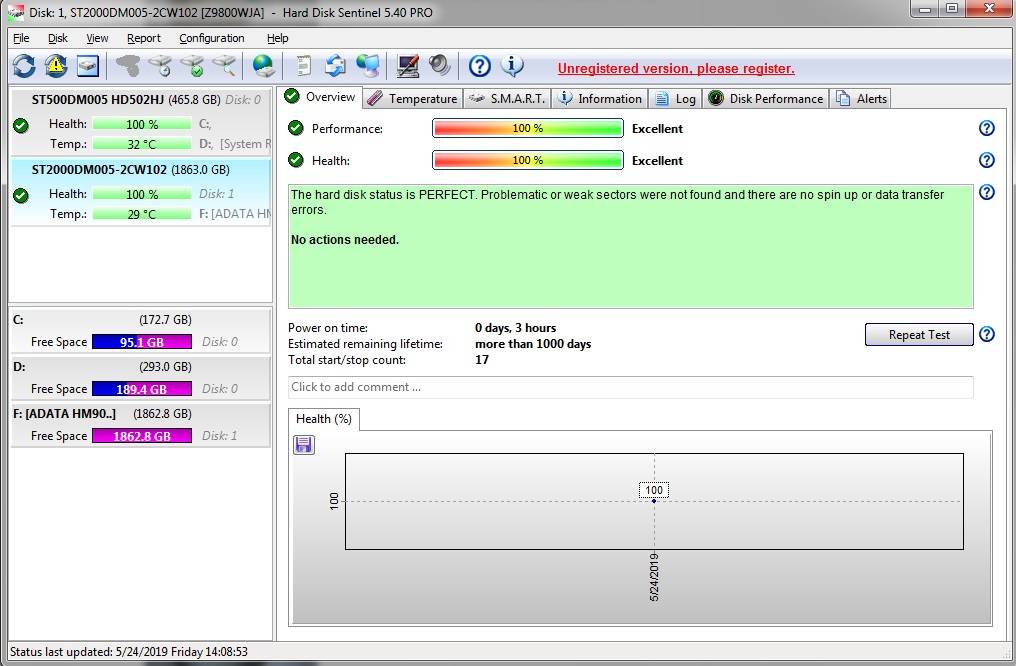Click the green check icon of ST500DM005 disk
Image resolution: width=1016 pixels, height=666 pixels.
point(21,126)
